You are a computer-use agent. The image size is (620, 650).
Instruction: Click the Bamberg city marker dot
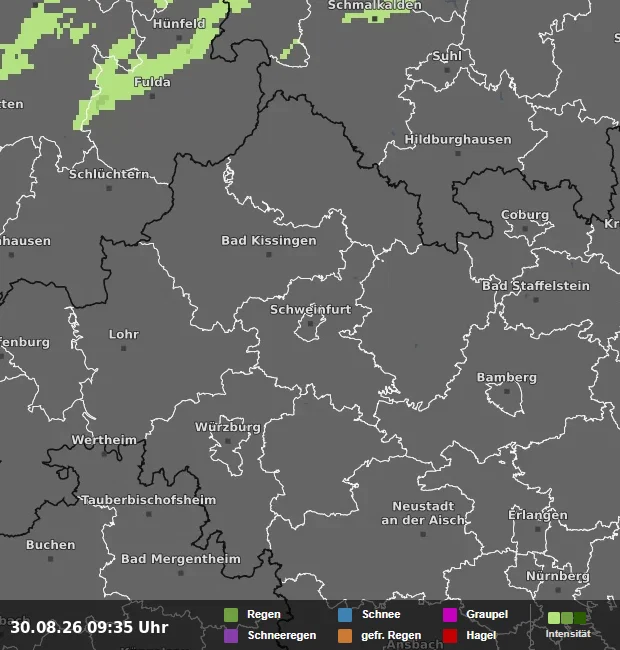coord(506,391)
